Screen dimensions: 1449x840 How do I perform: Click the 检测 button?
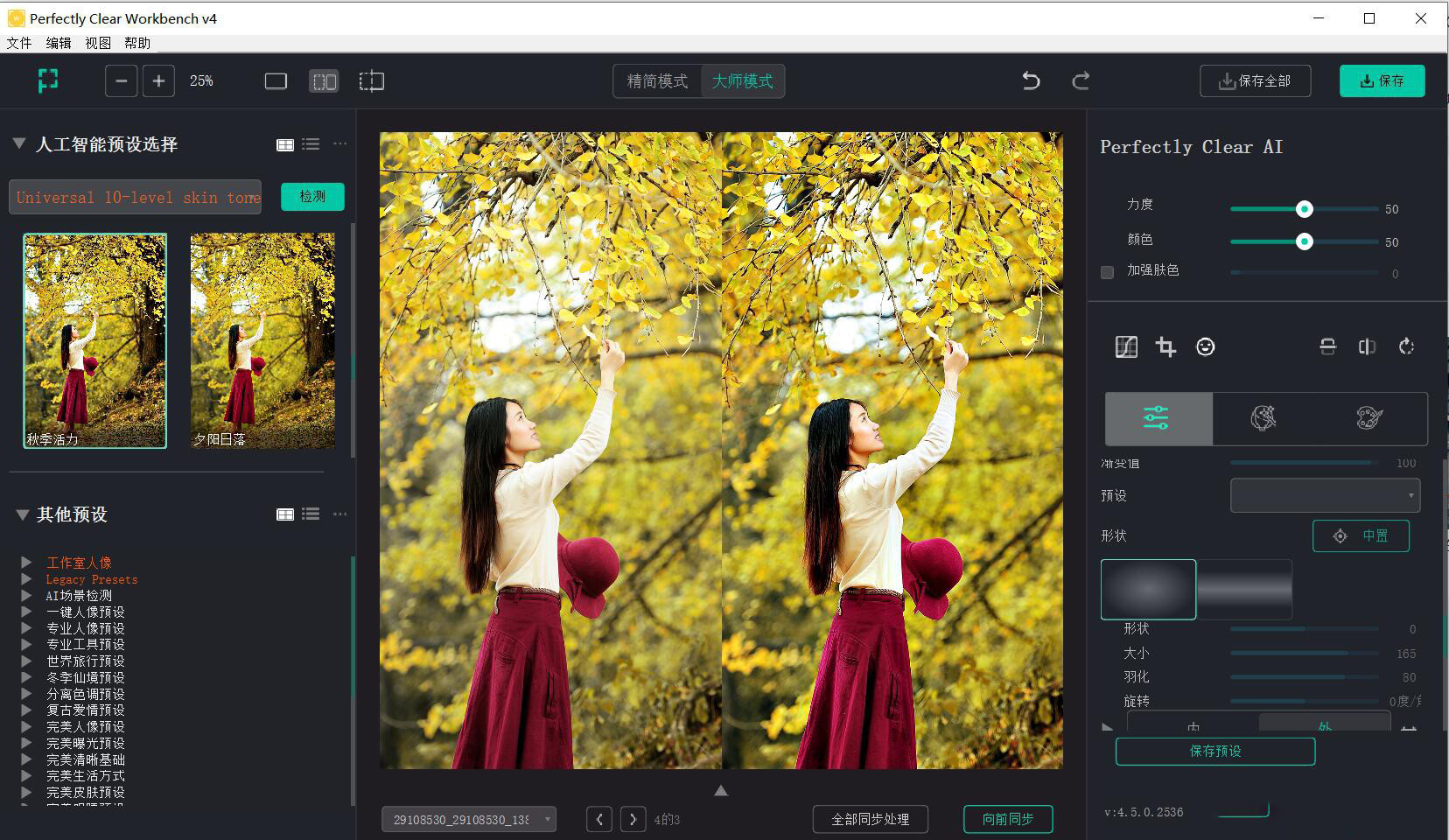pos(311,197)
